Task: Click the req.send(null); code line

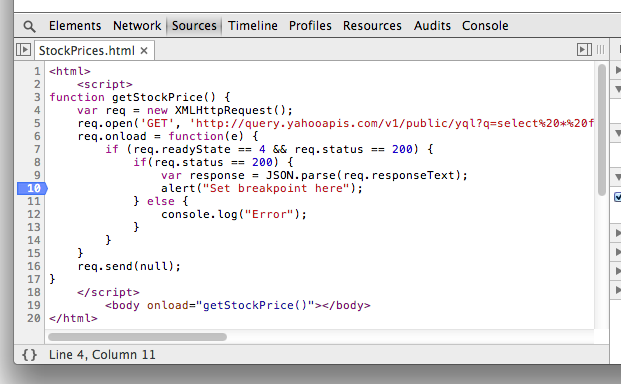Action: (129, 266)
